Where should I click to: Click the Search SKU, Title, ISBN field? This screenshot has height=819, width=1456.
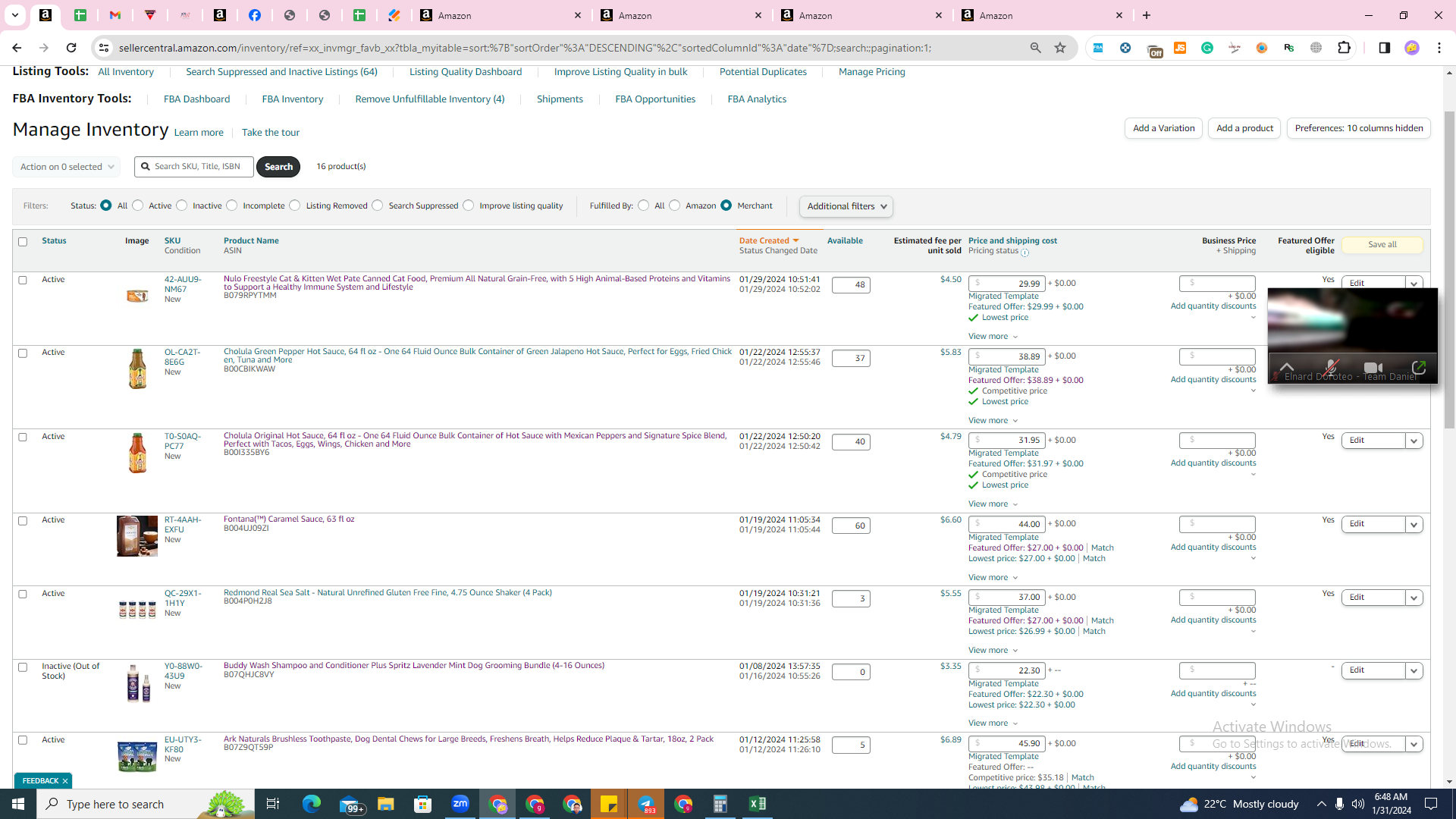194,167
